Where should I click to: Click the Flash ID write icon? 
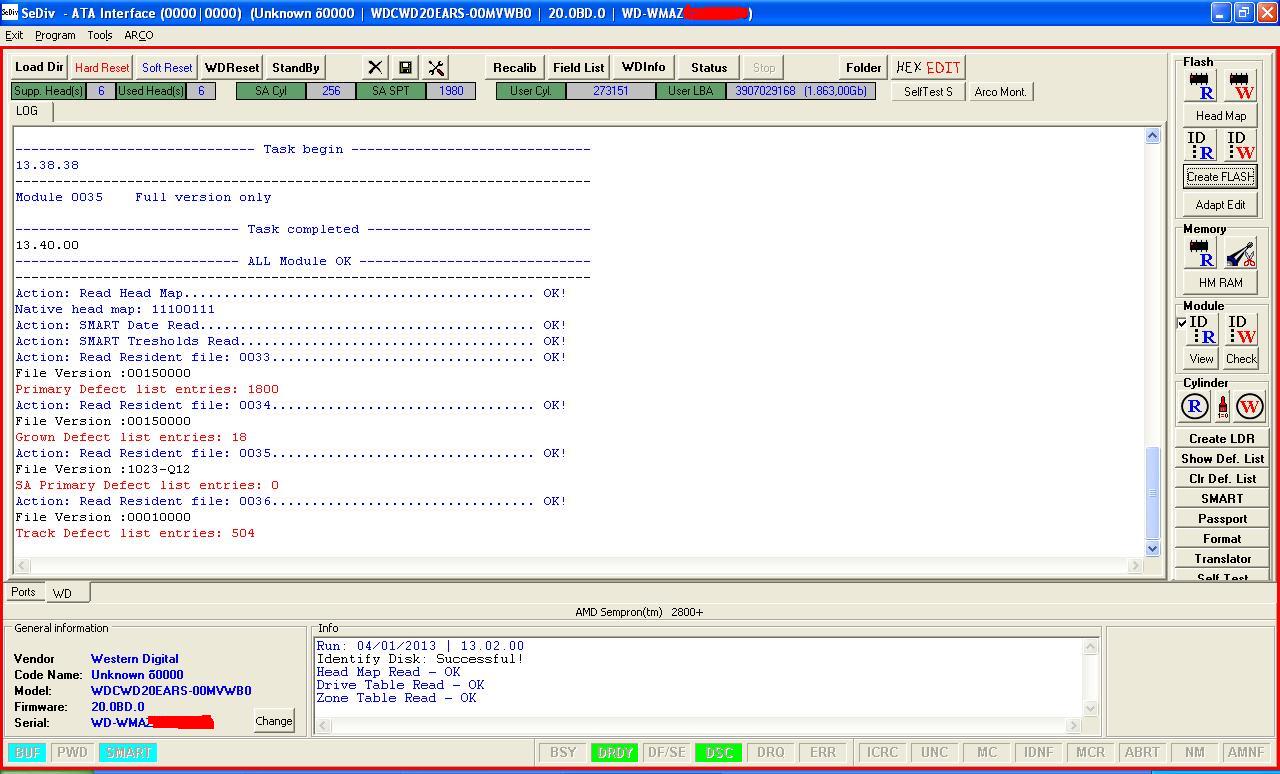[x=1241, y=145]
